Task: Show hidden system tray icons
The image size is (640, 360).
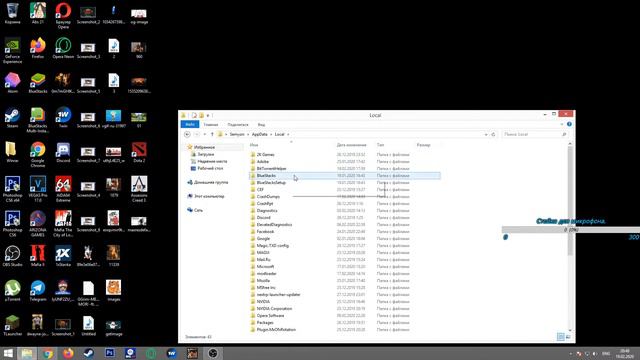Action: (571, 353)
